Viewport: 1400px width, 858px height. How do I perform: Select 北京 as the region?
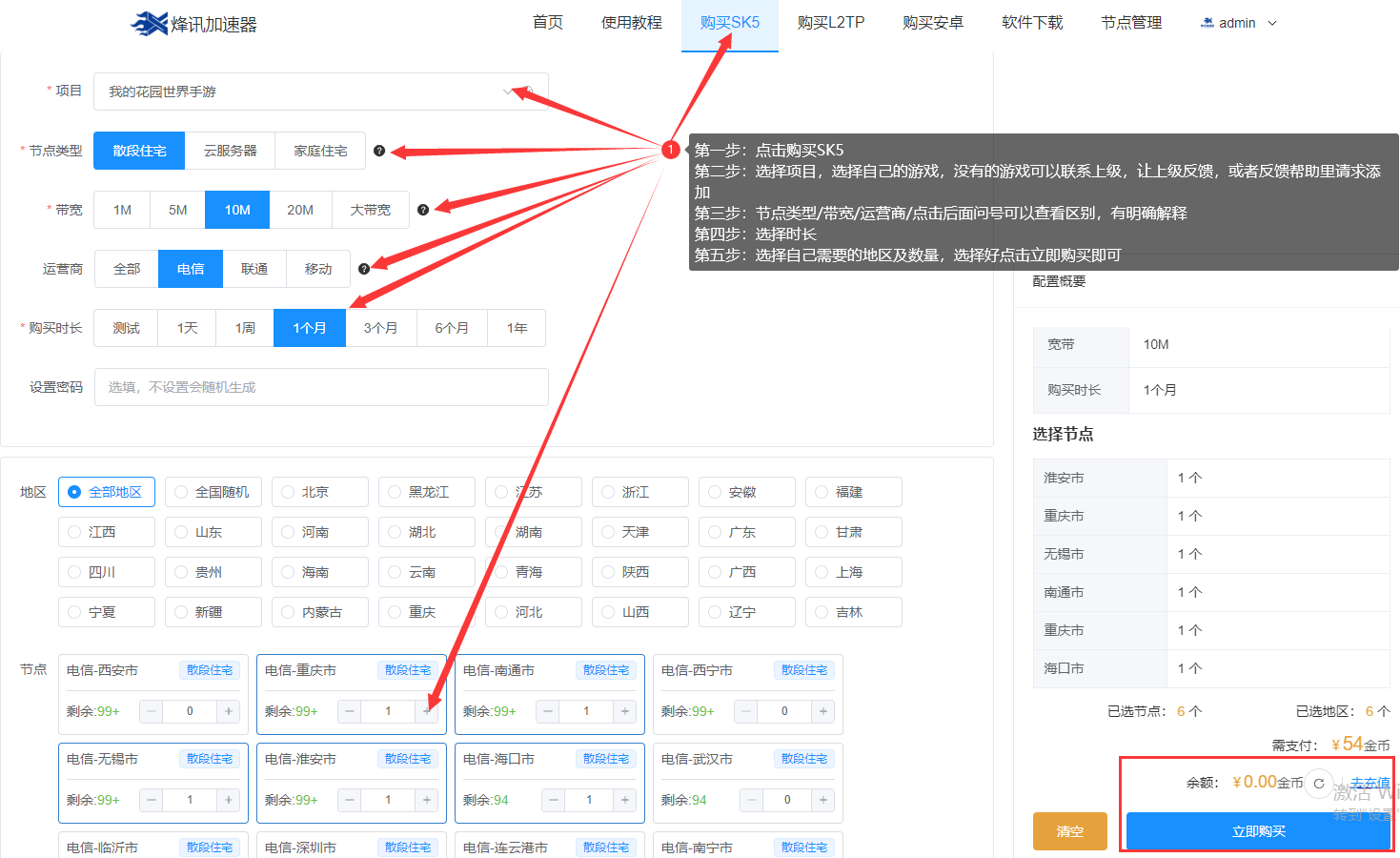pyautogui.click(x=320, y=492)
